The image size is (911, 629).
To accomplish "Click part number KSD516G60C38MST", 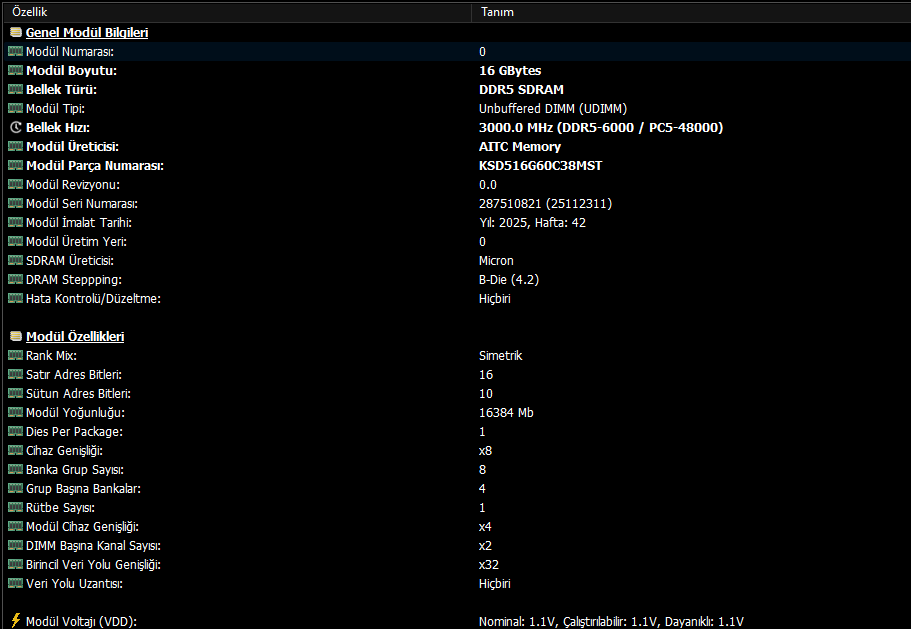I will (x=540, y=166).
